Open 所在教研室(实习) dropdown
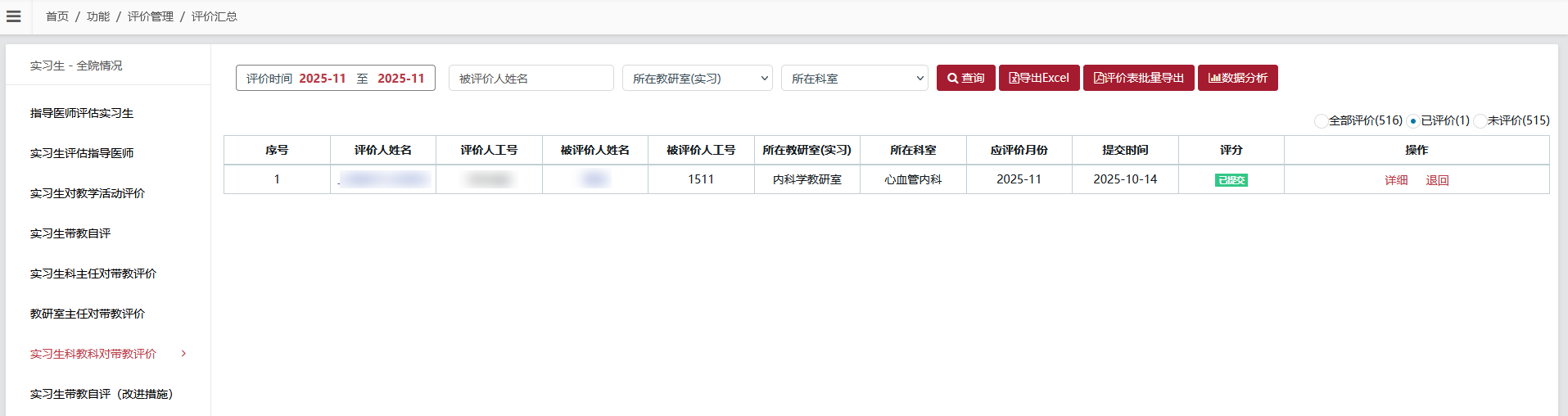Screen dimensions: 1568x416 [x=698, y=78]
